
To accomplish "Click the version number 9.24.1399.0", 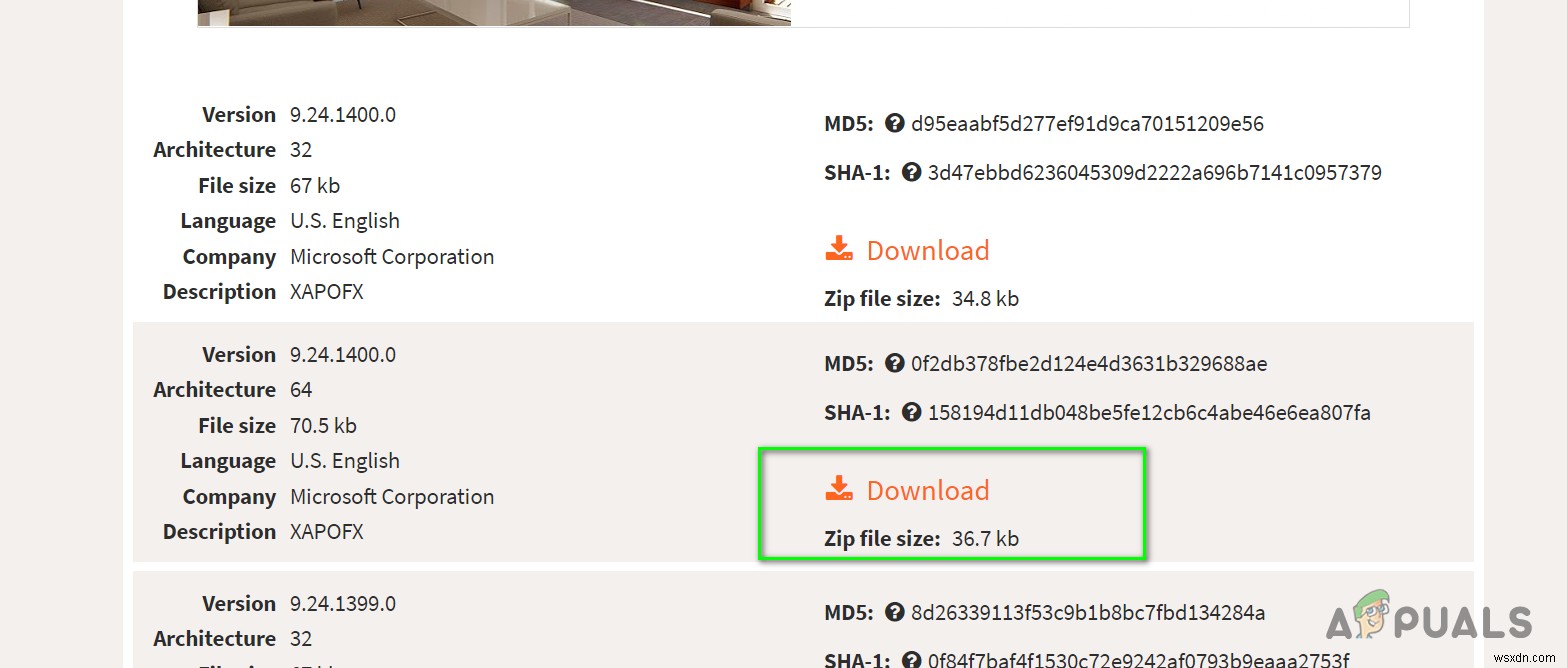I will click(343, 603).
